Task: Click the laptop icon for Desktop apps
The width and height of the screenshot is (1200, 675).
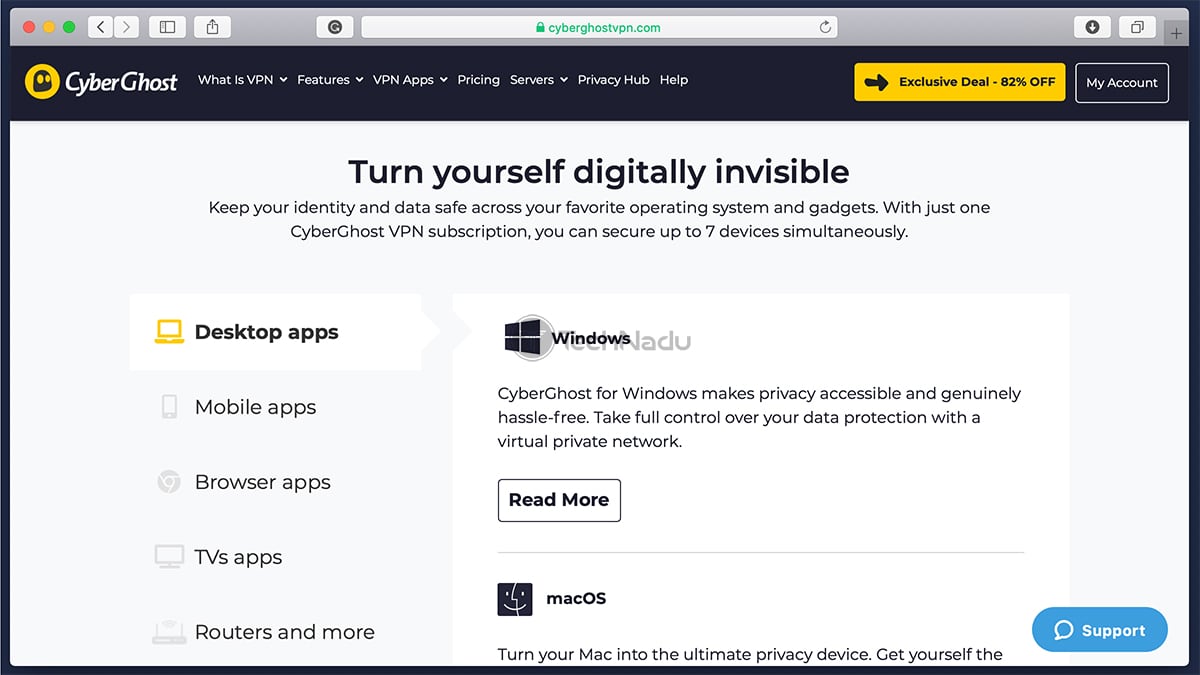Action: [169, 332]
